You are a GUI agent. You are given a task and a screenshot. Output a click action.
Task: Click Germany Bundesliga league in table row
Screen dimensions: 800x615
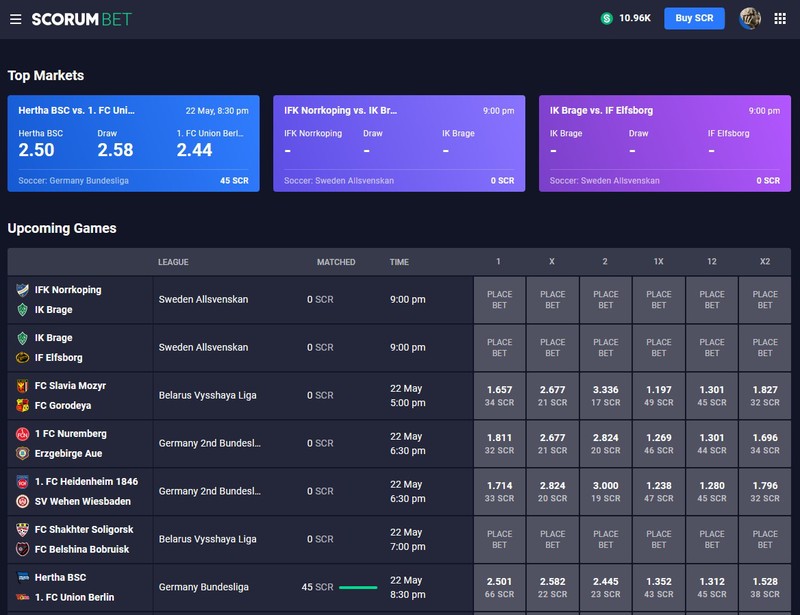point(204,587)
